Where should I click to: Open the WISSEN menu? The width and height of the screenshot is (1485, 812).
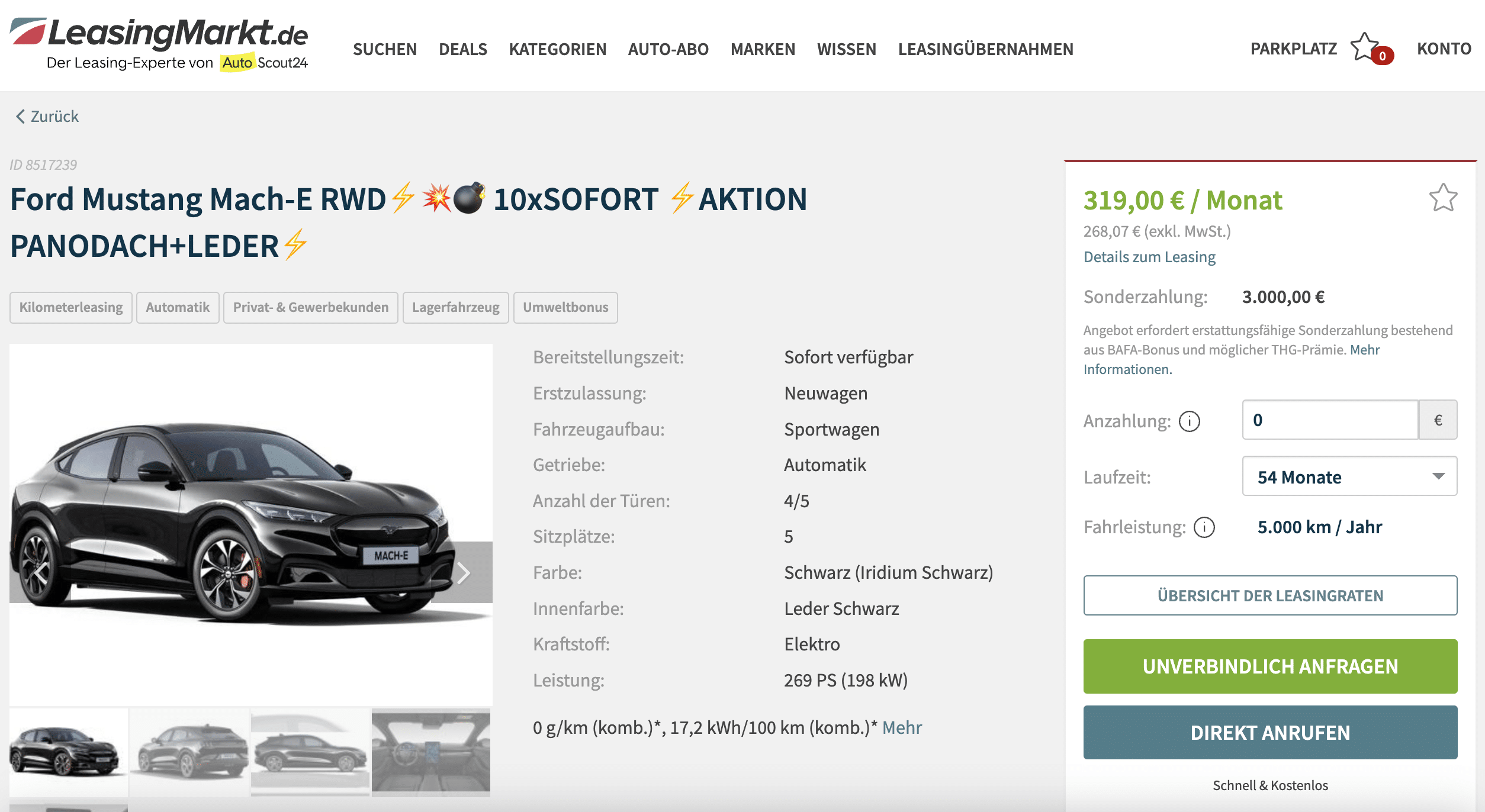pyautogui.click(x=847, y=49)
